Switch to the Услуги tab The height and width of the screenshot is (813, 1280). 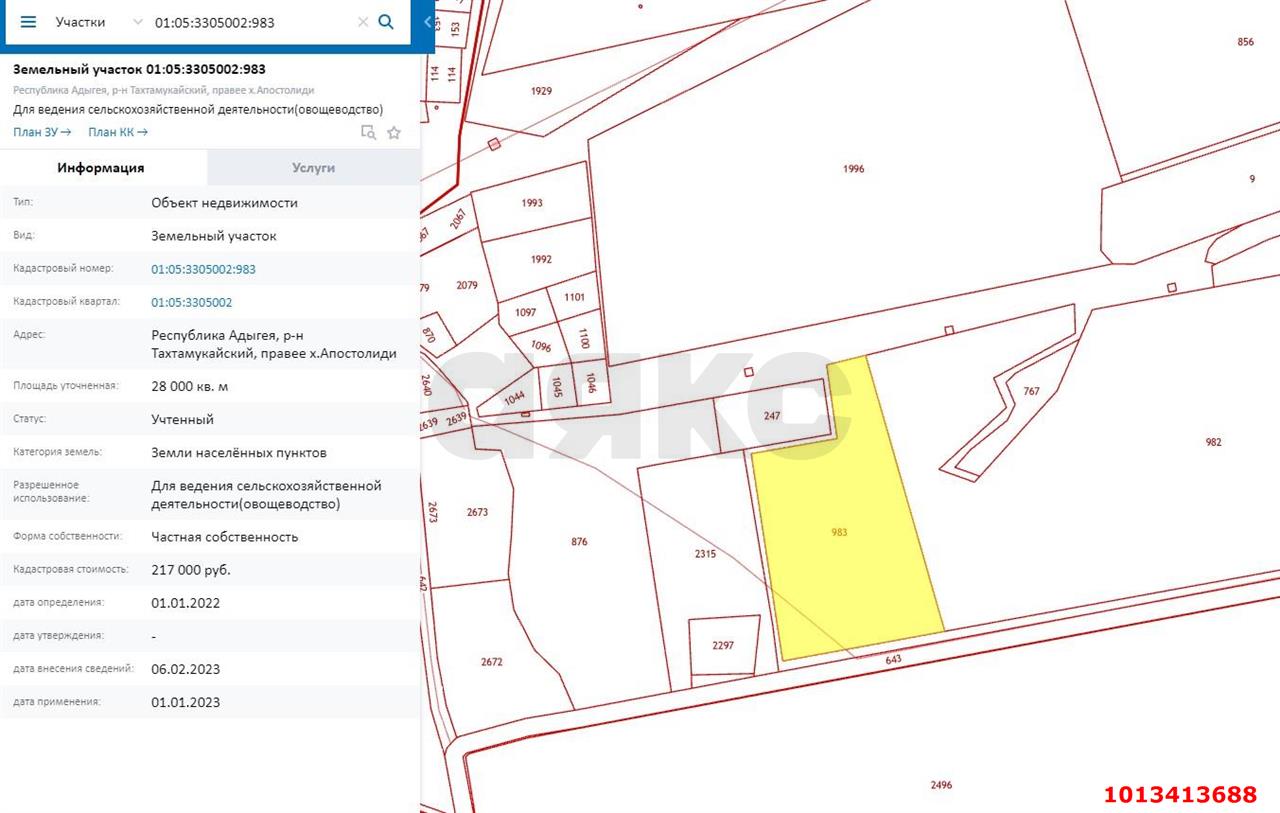pos(313,168)
